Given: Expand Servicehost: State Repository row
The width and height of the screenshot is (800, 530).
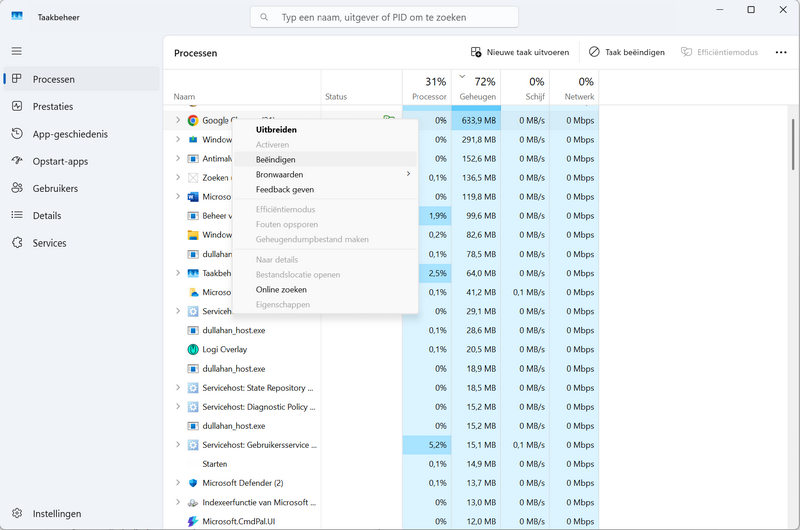Looking at the screenshot, I should 178,388.
